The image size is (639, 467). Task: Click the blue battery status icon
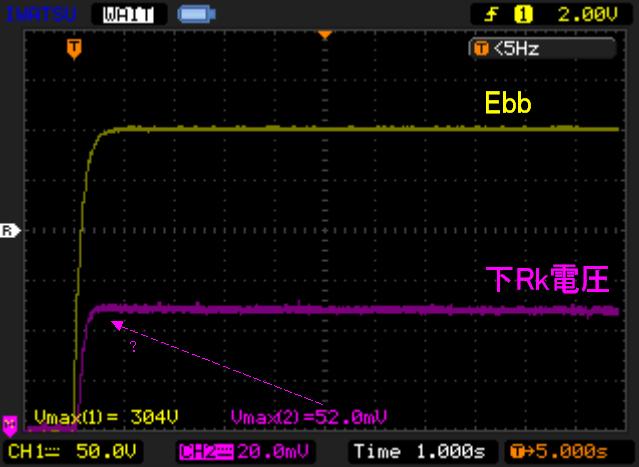pos(196,15)
